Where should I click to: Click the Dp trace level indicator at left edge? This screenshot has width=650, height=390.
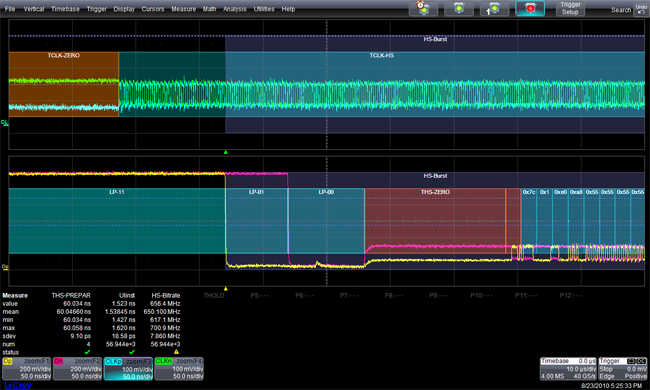coord(5,267)
